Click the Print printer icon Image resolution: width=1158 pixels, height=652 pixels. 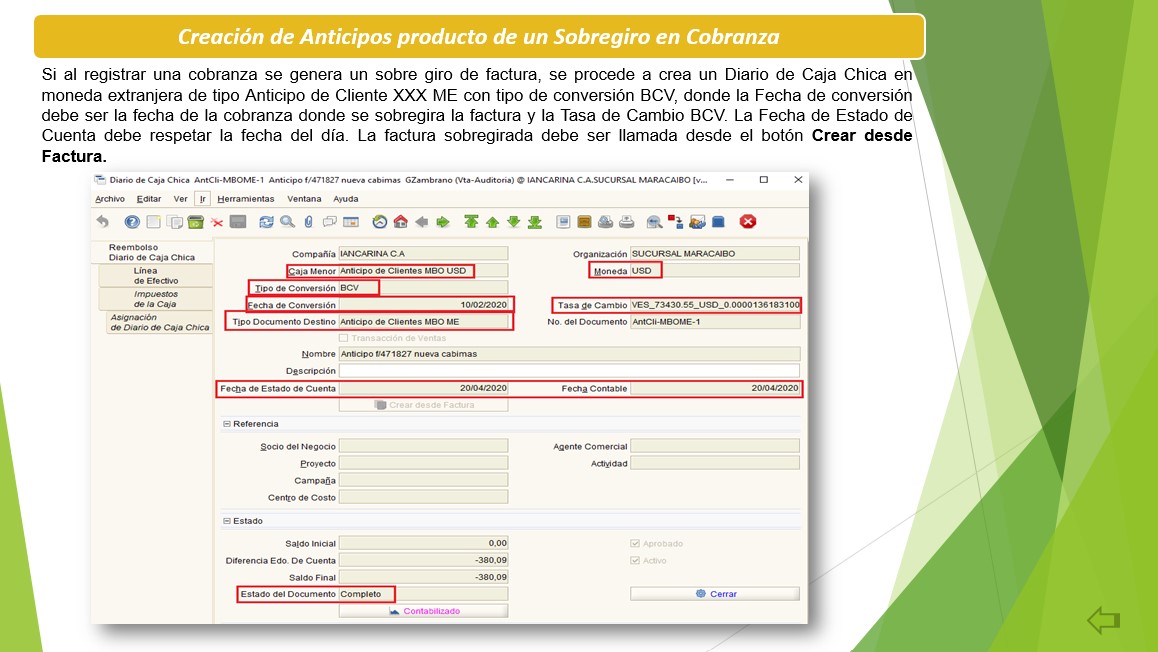point(626,222)
